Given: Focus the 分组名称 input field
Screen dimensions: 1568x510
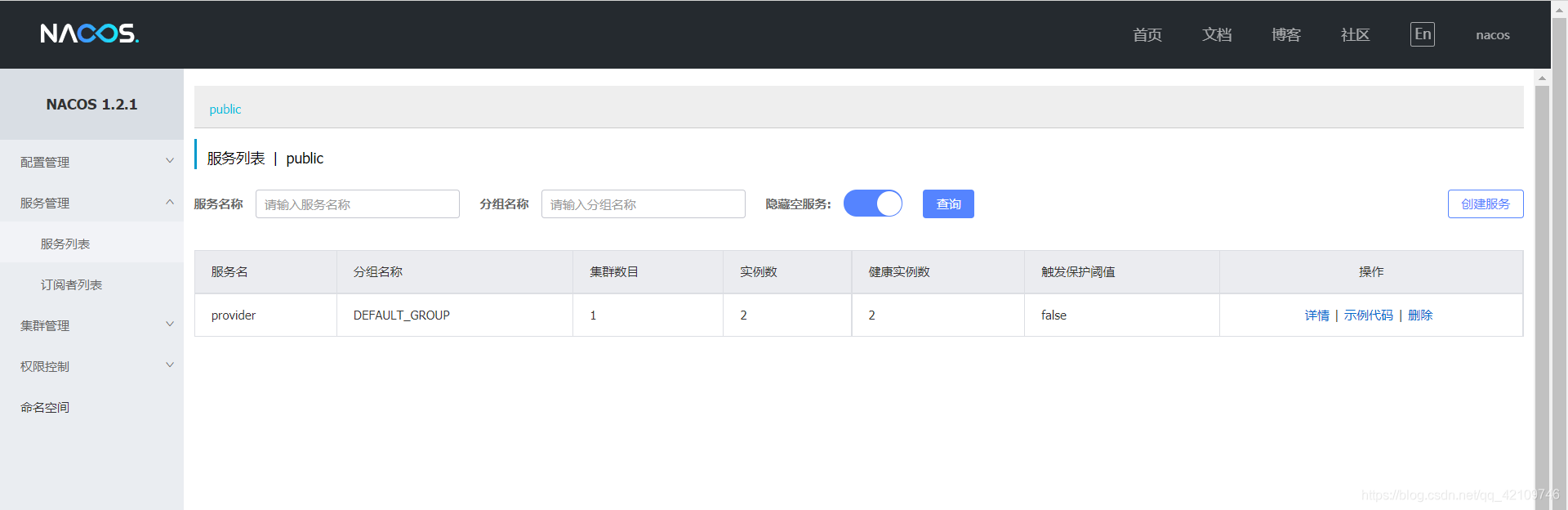Looking at the screenshot, I should point(644,204).
